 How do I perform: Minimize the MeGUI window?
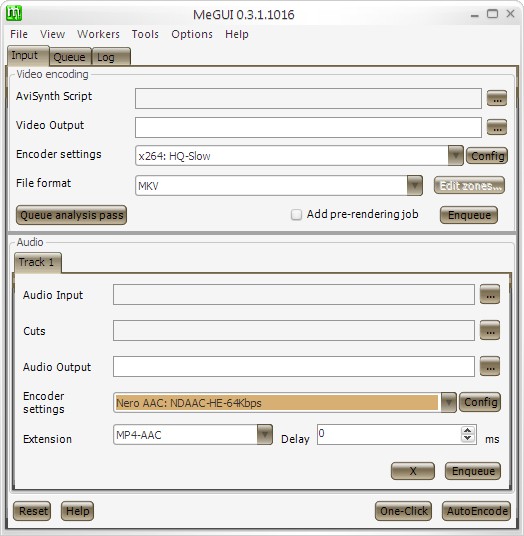pos(474,15)
